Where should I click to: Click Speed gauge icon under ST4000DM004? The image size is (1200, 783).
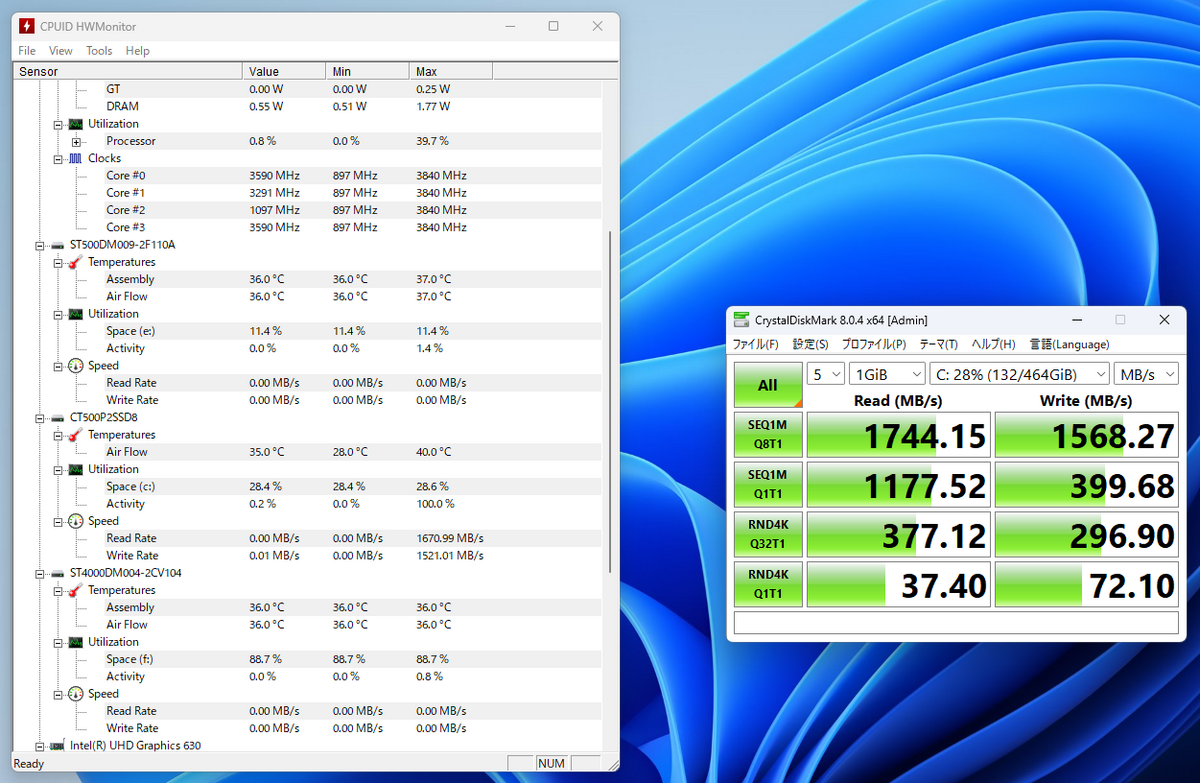pyautogui.click(x=76, y=694)
